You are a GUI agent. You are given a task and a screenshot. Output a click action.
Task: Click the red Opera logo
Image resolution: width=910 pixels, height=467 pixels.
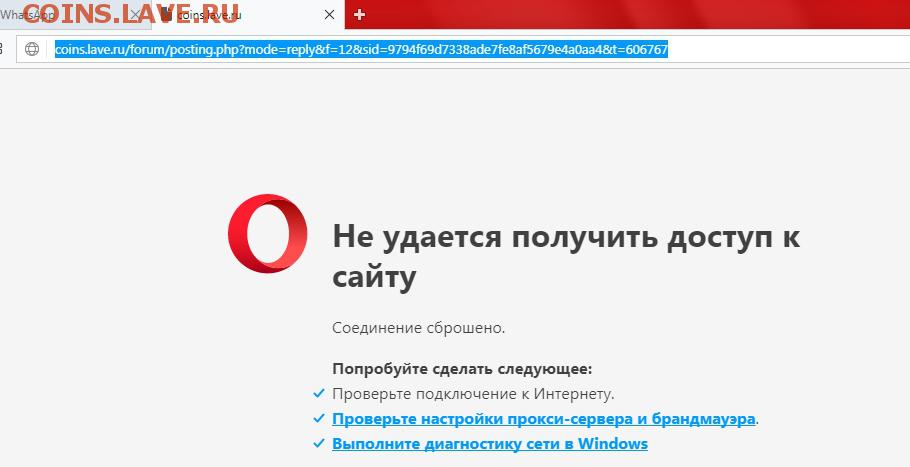coord(268,233)
